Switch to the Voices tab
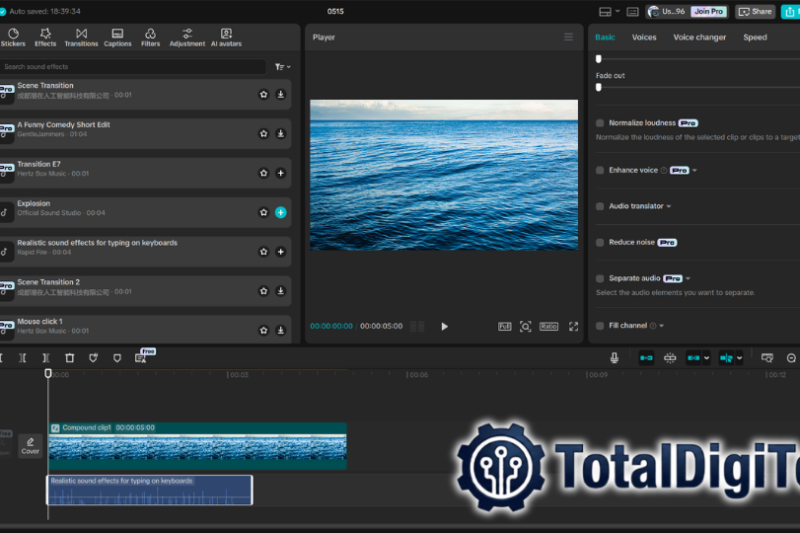This screenshot has height=533, width=800. click(644, 37)
